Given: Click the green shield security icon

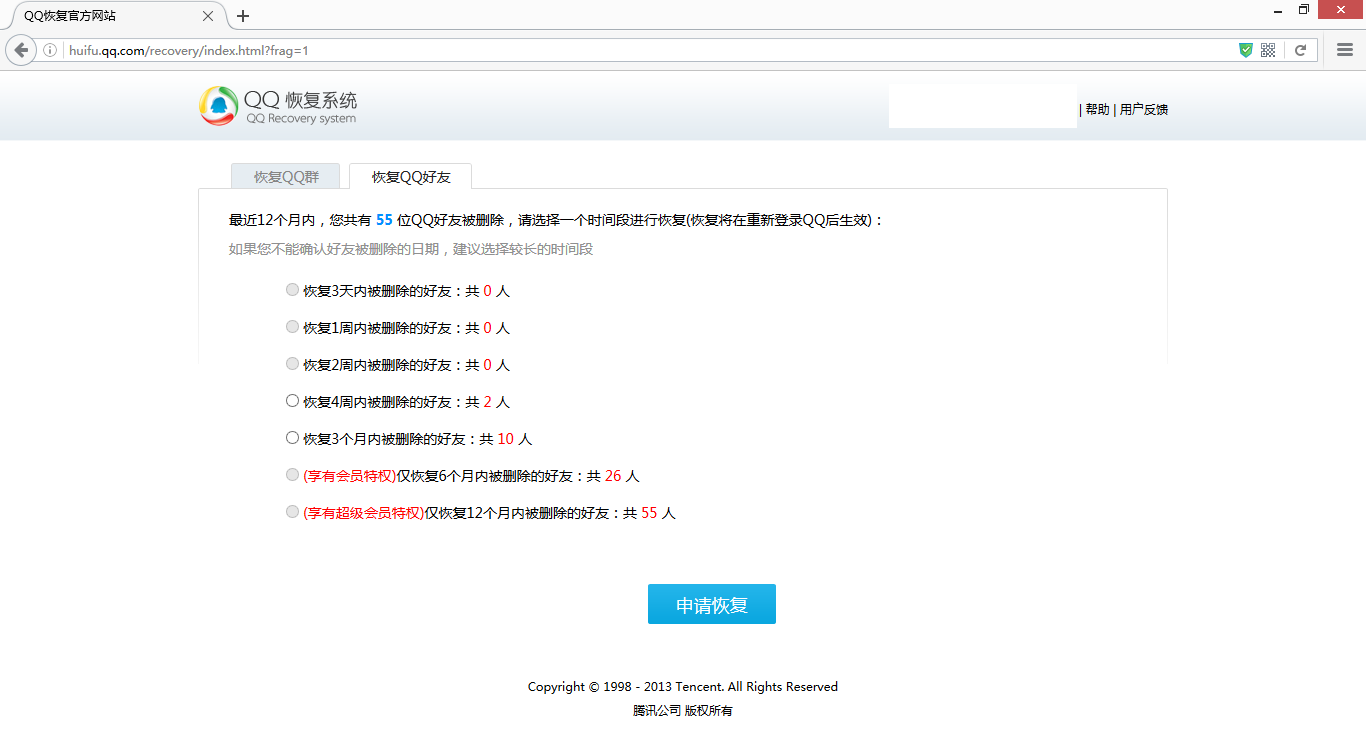Looking at the screenshot, I should 1246,50.
